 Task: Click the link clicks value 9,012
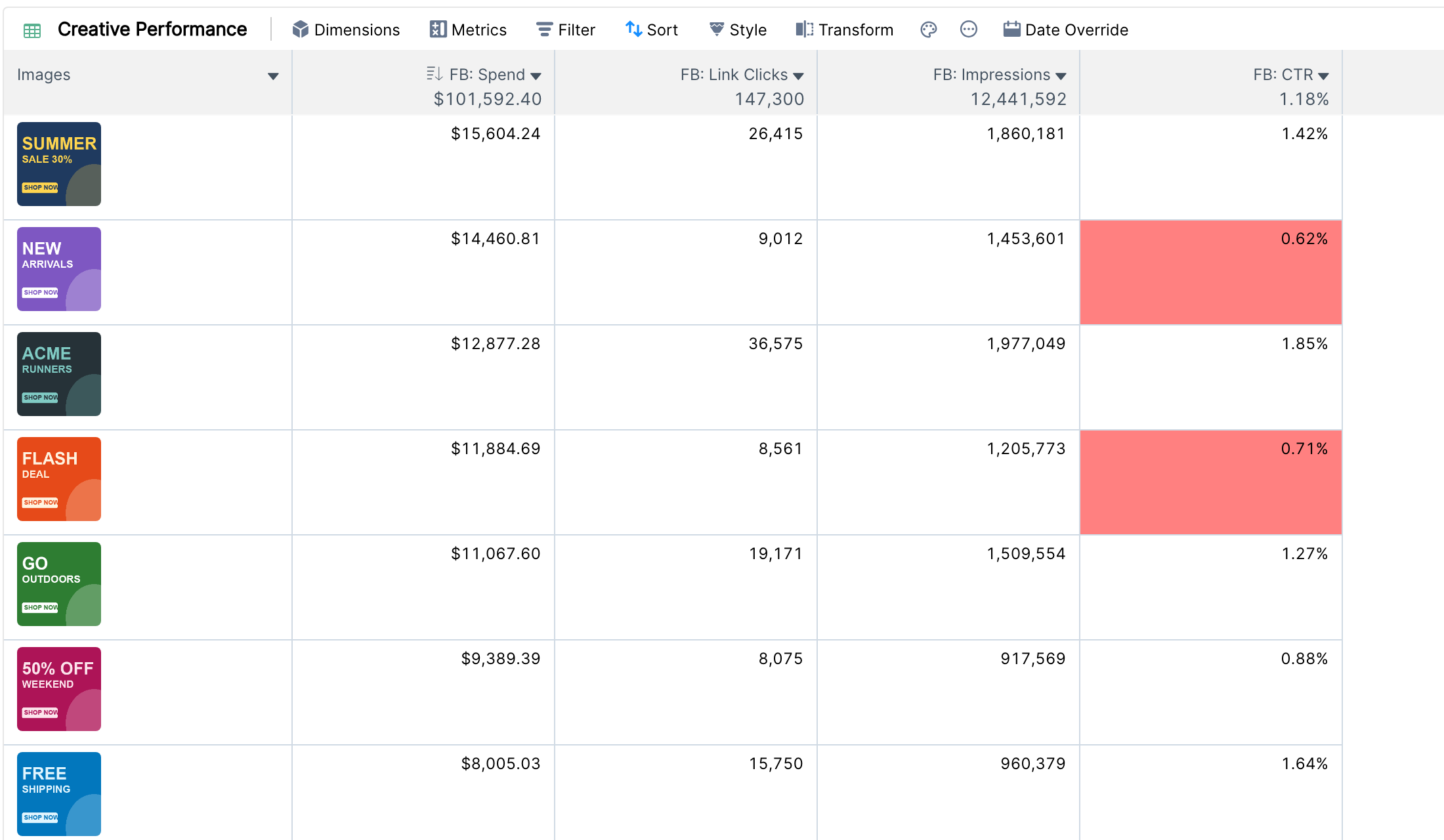pos(781,239)
